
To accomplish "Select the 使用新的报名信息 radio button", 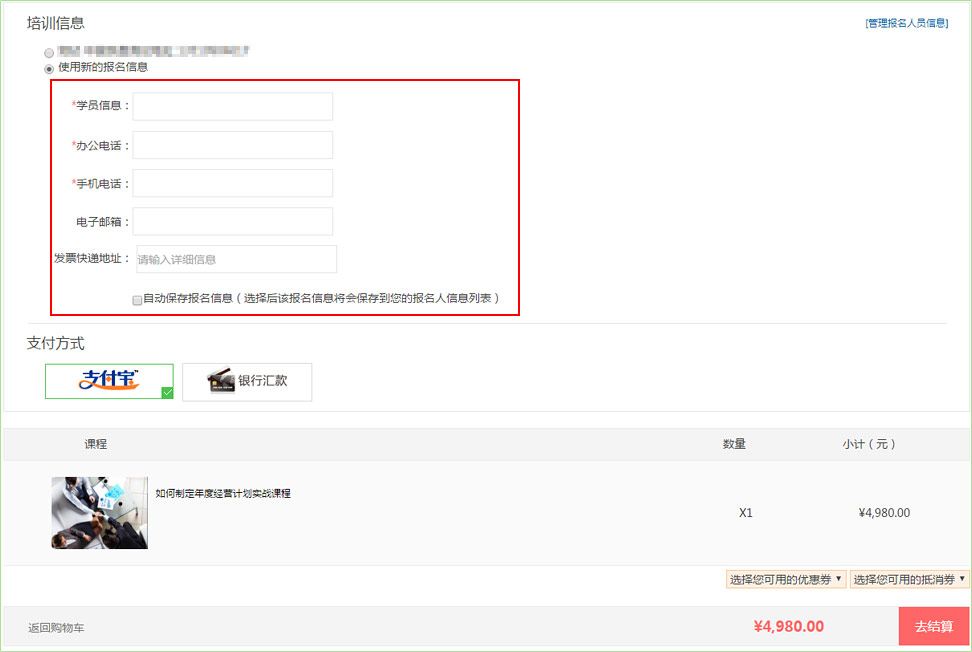I will pyautogui.click(x=49, y=68).
